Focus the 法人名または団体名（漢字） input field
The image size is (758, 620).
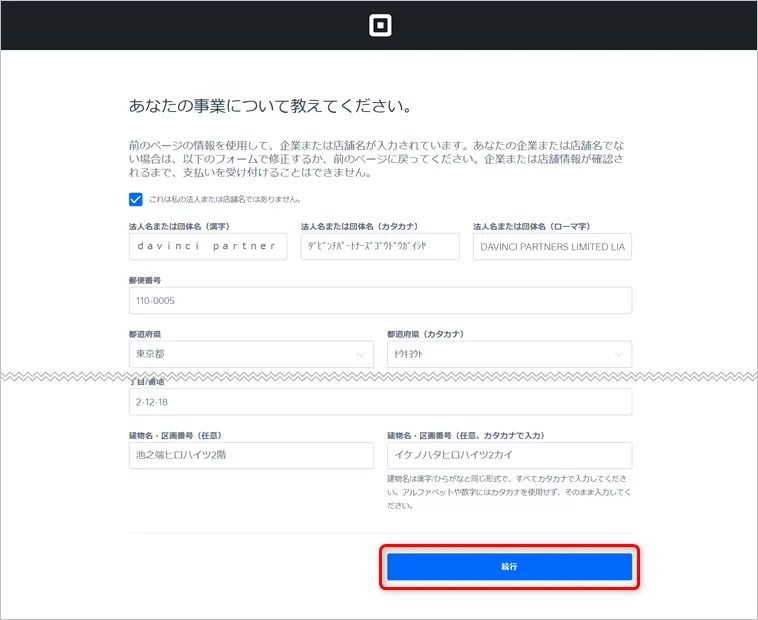point(208,246)
